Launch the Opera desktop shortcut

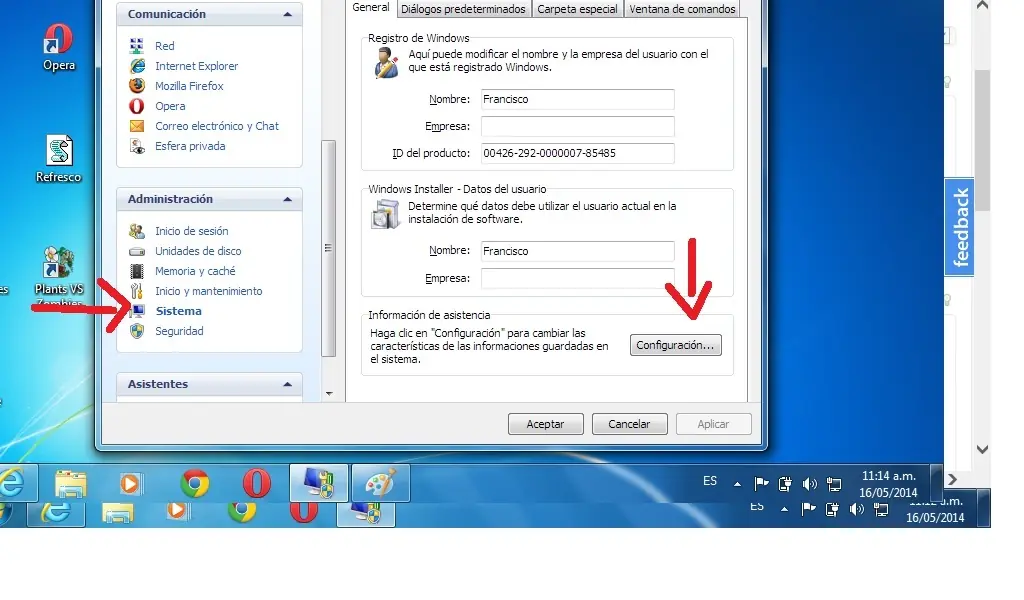tap(59, 47)
